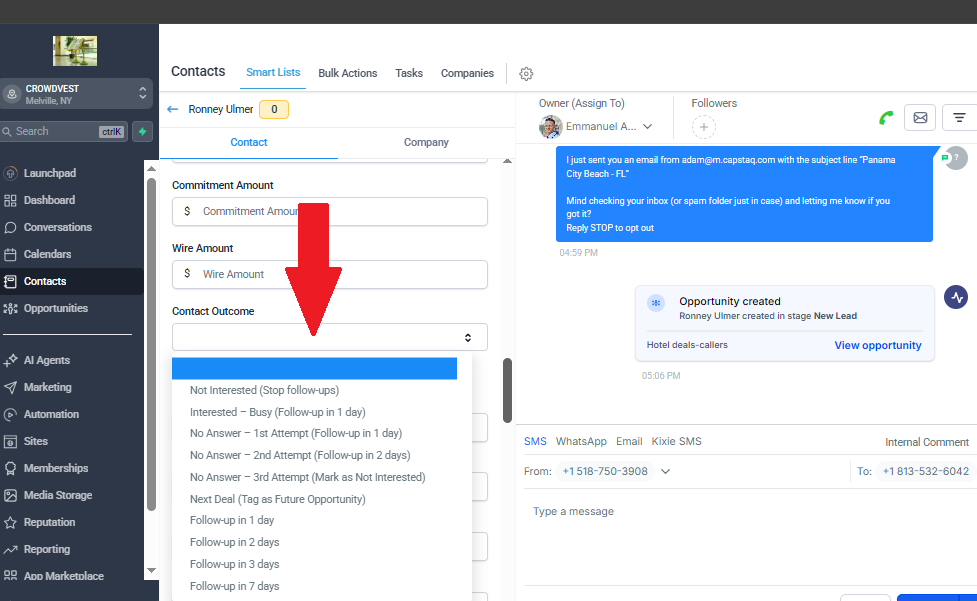Viewport: 977px width, 601px height.
Task: Open Reputation in the sidebar
Action: coord(49,522)
